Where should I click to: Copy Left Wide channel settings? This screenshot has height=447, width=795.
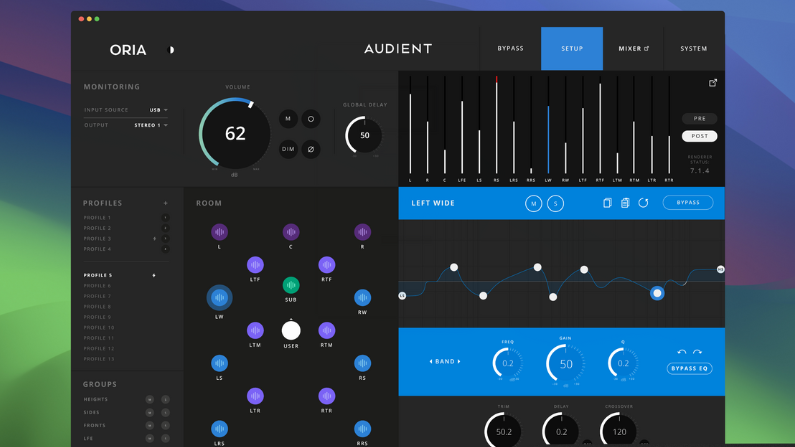607,203
